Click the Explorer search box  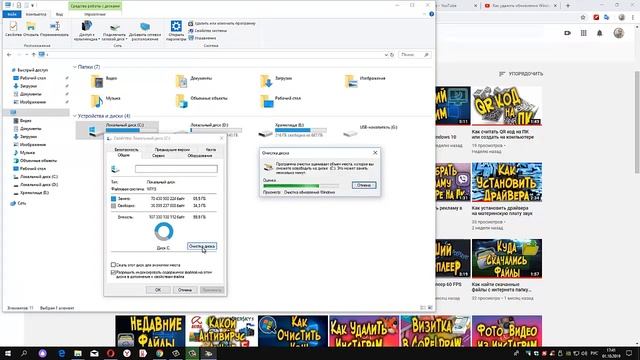click(x=414, y=55)
